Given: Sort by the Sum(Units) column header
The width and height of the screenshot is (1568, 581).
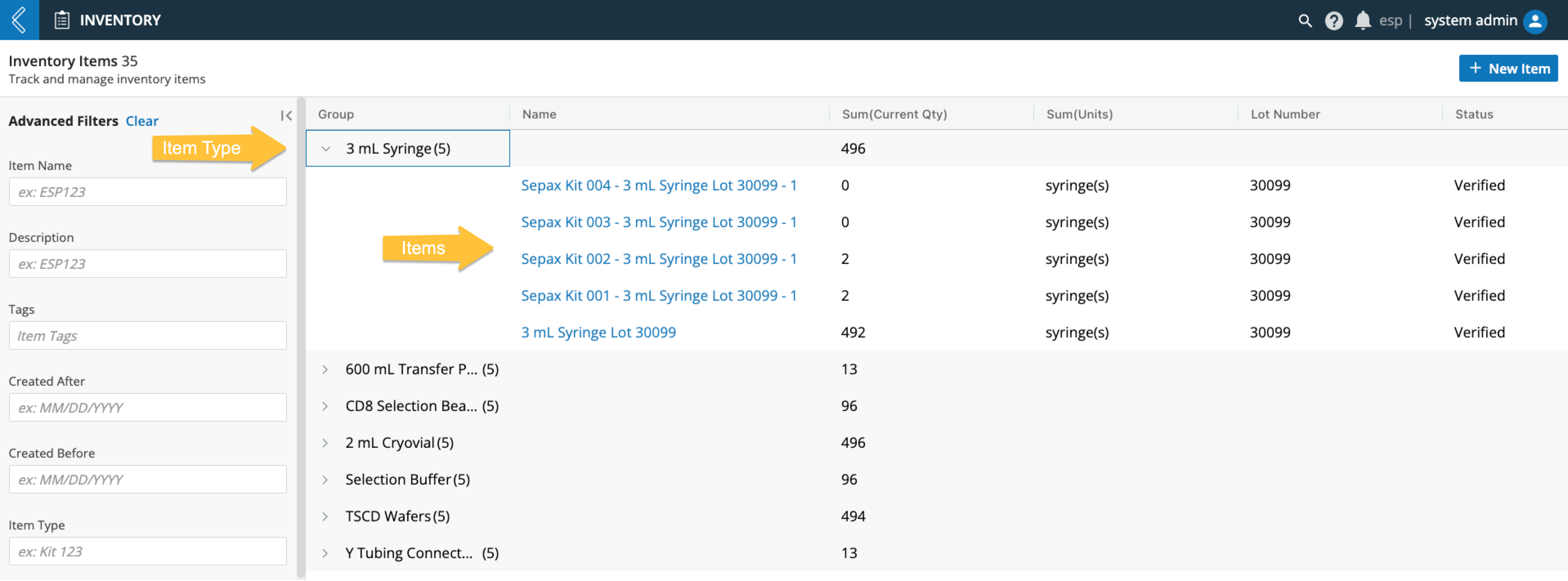Looking at the screenshot, I should tap(1079, 114).
